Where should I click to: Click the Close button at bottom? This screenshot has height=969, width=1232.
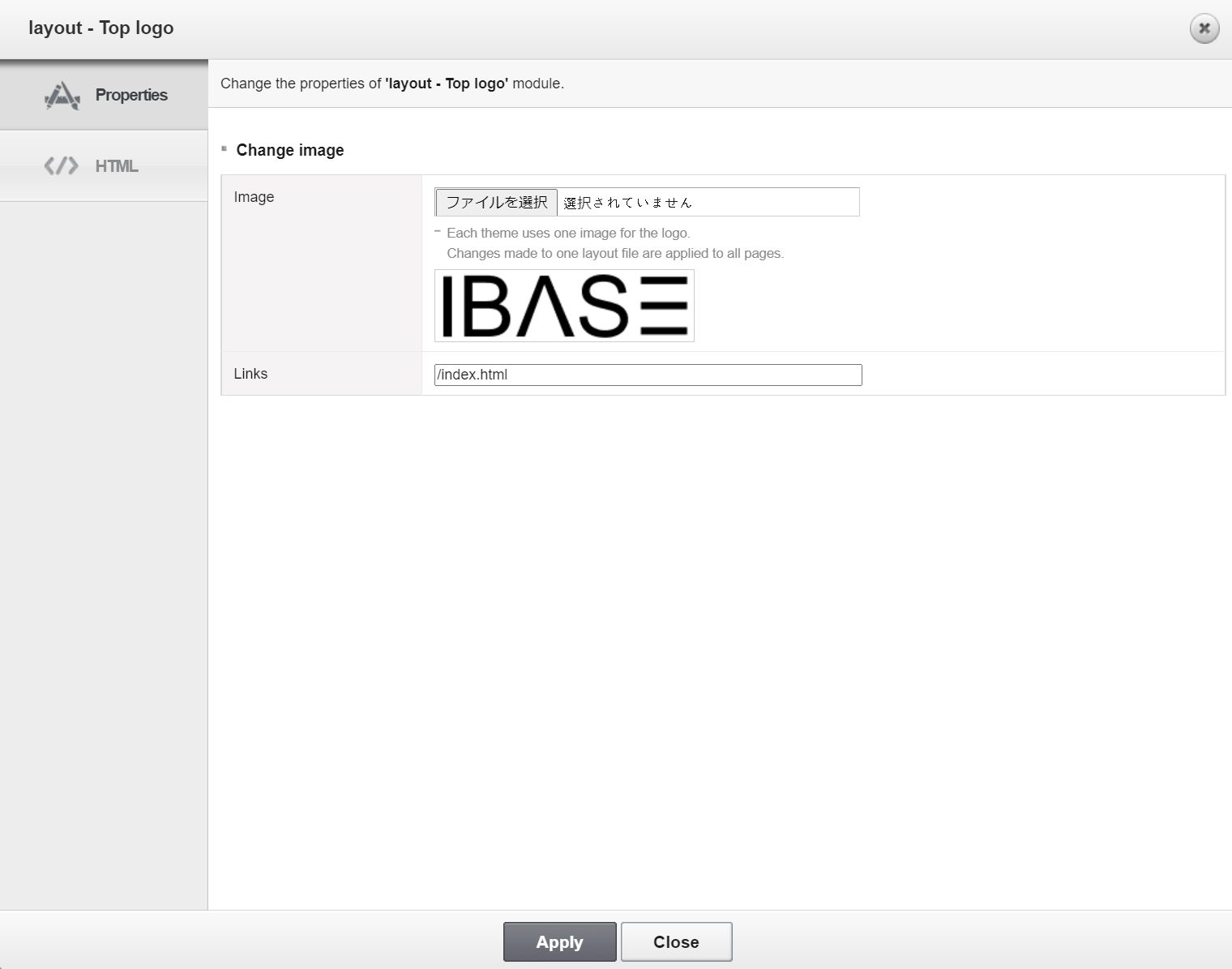click(677, 941)
